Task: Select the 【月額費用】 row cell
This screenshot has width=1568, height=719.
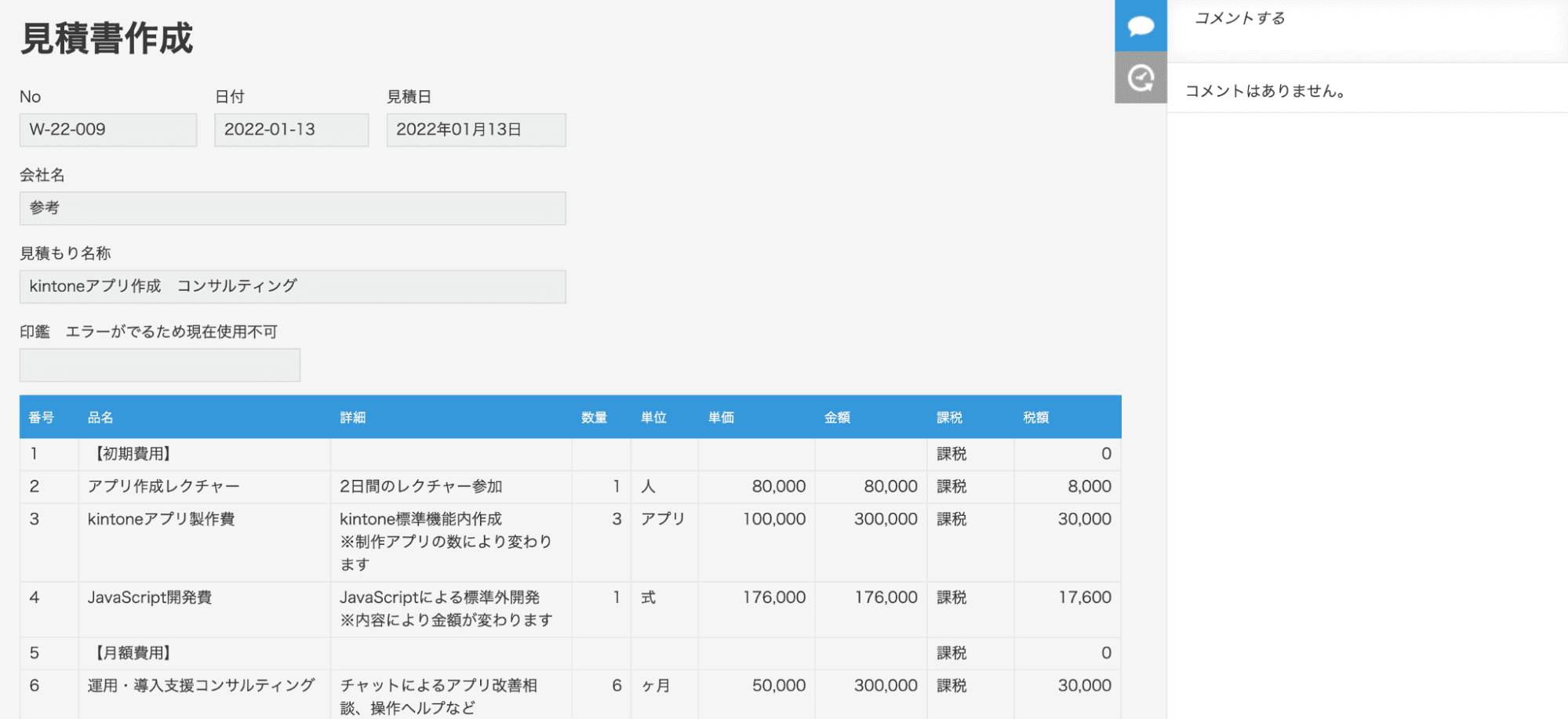Action: point(205,653)
